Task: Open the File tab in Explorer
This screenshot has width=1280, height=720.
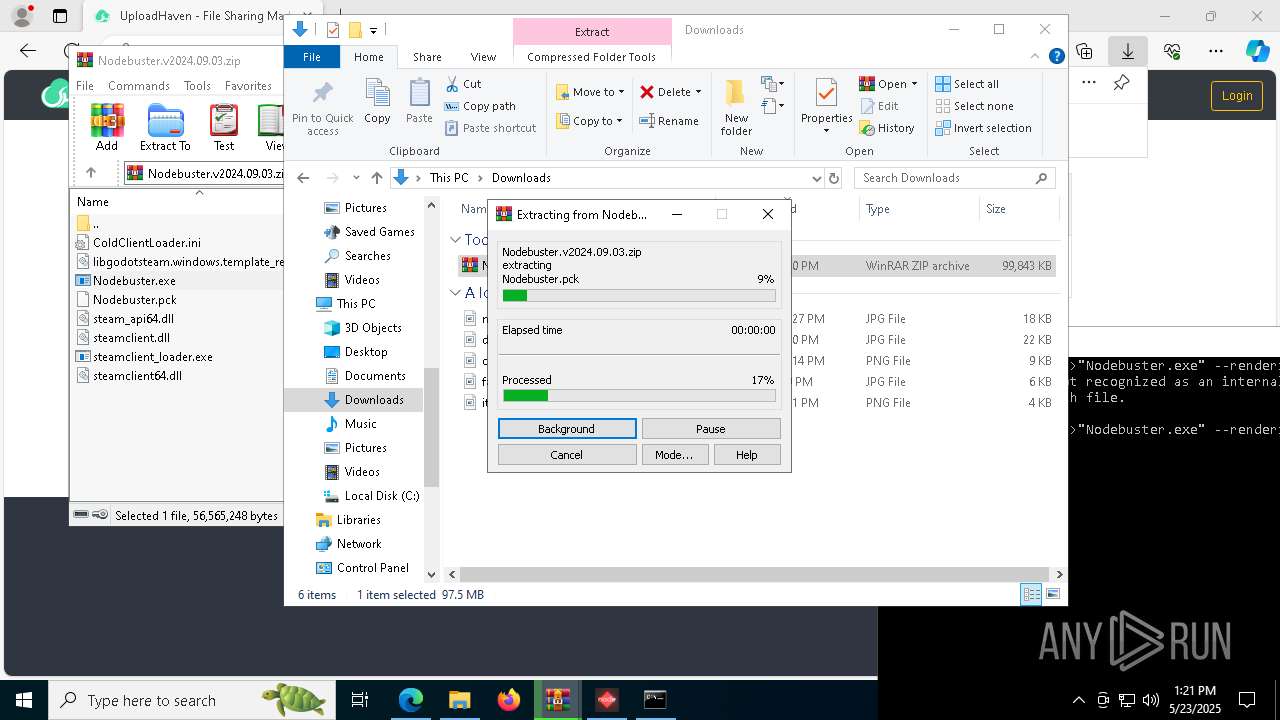Action: (312, 57)
